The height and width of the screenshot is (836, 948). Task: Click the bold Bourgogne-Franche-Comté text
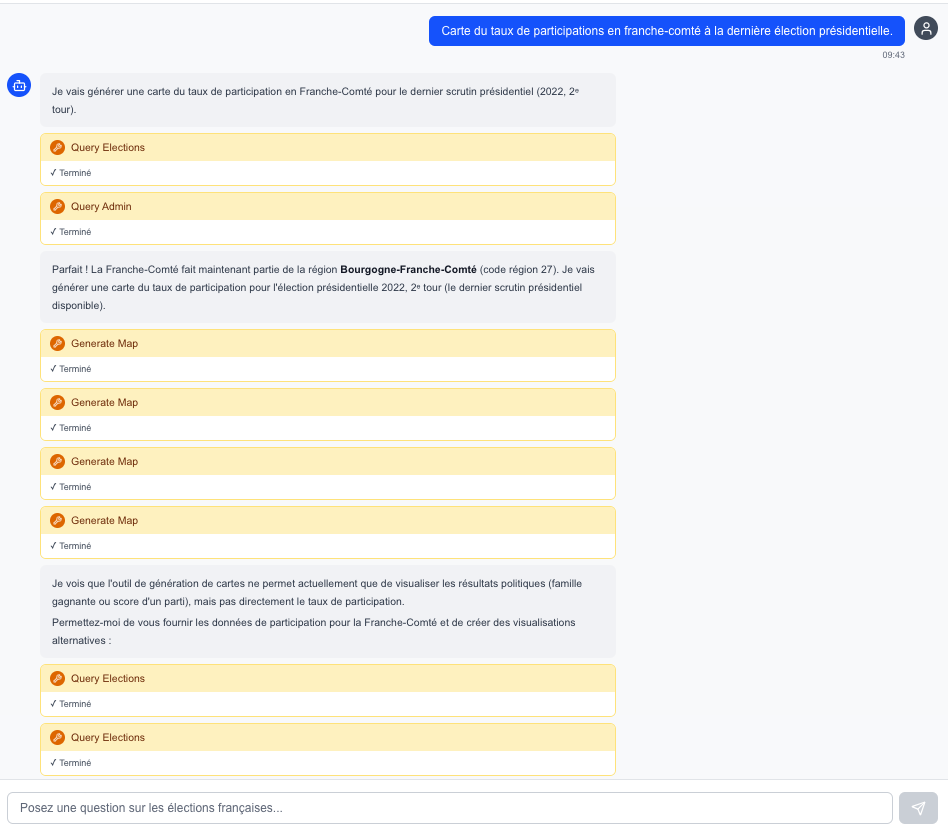point(408,270)
